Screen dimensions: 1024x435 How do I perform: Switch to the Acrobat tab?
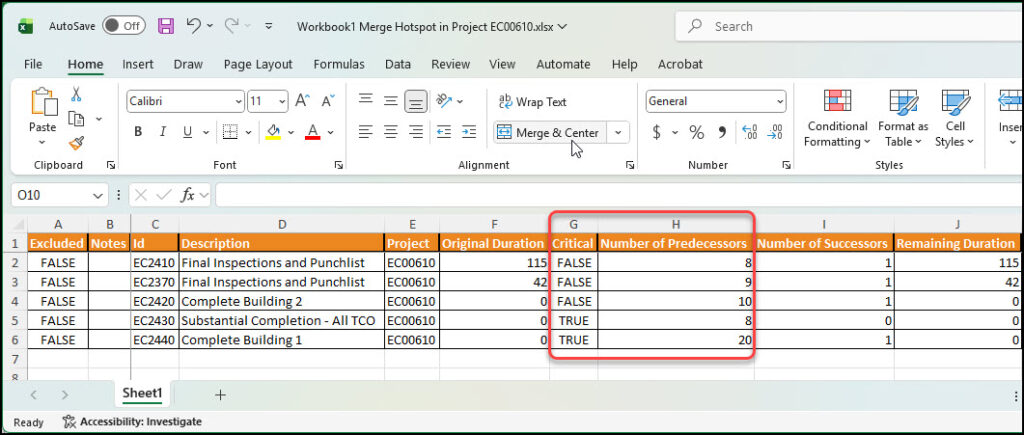click(680, 64)
